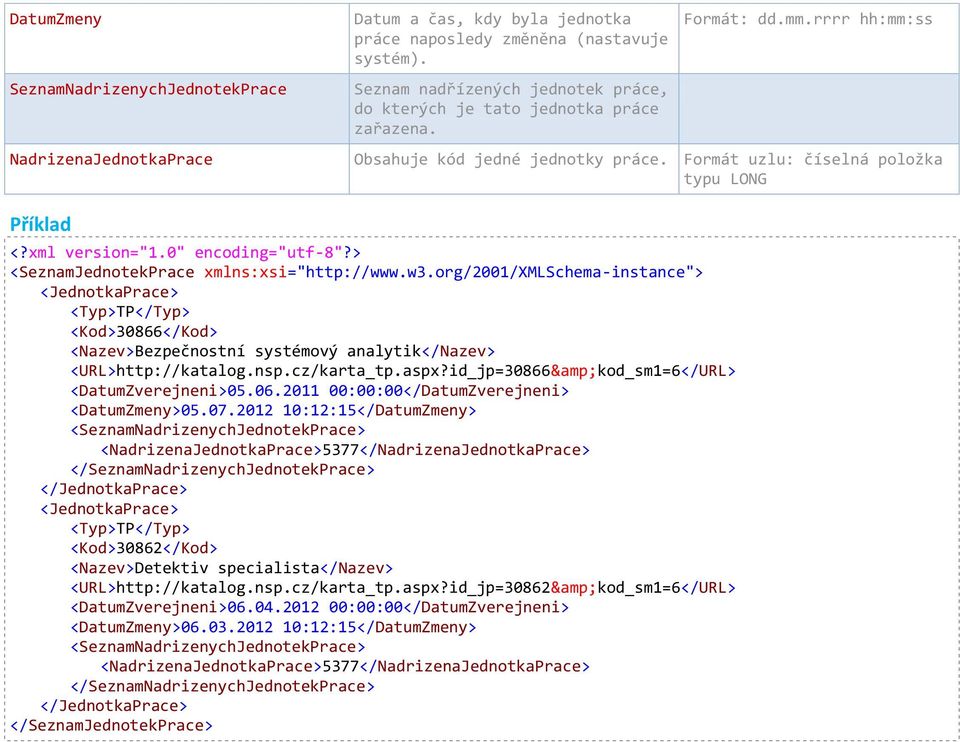The image size is (960, 742).
Task: Click the description 'Seznam nadřízených jednotek práce'
Action: (x=511, y=89)
